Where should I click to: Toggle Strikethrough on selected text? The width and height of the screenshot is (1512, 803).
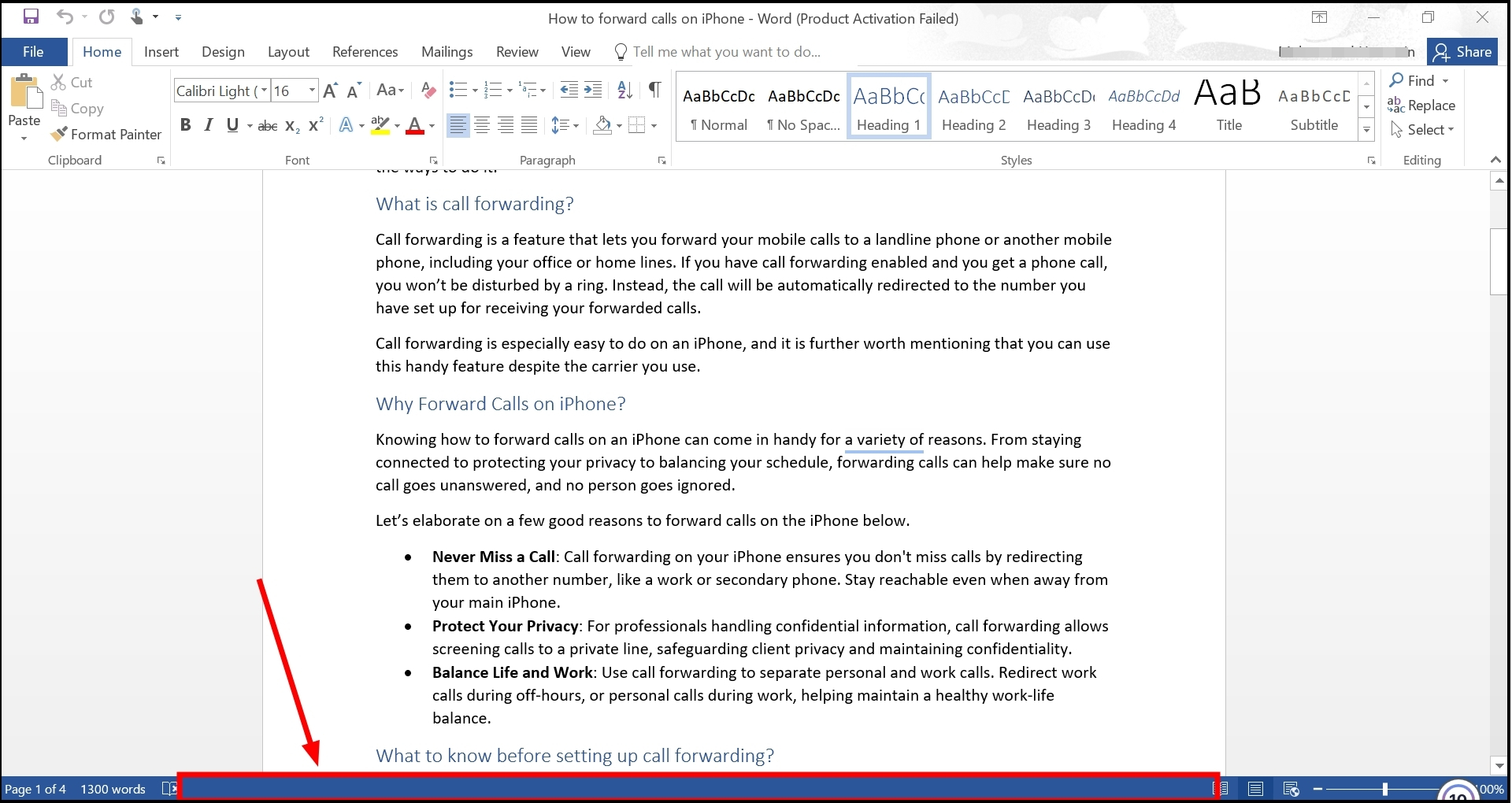(x=268, y=125)
